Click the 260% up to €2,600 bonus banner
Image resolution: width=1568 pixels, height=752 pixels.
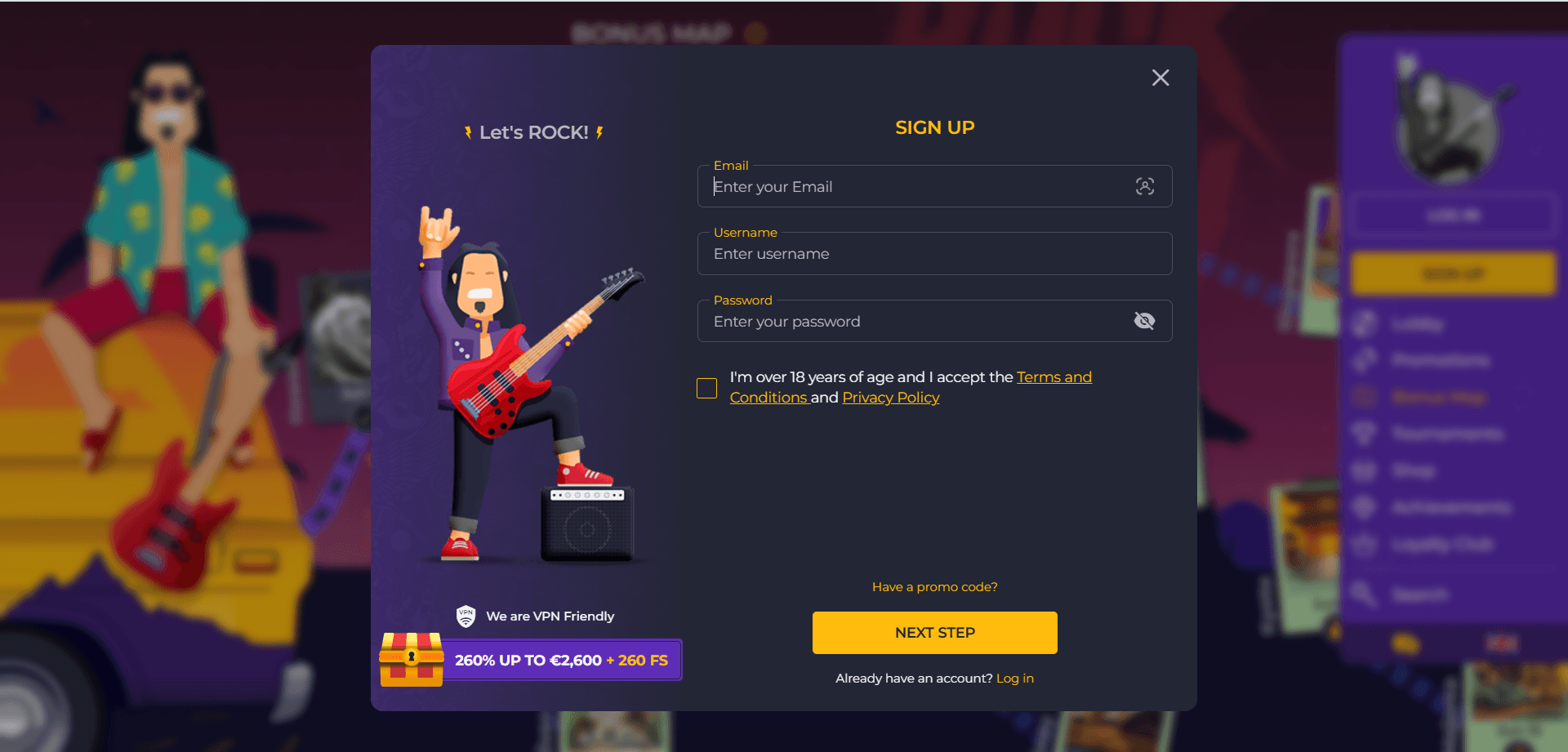tap(562, 660)
